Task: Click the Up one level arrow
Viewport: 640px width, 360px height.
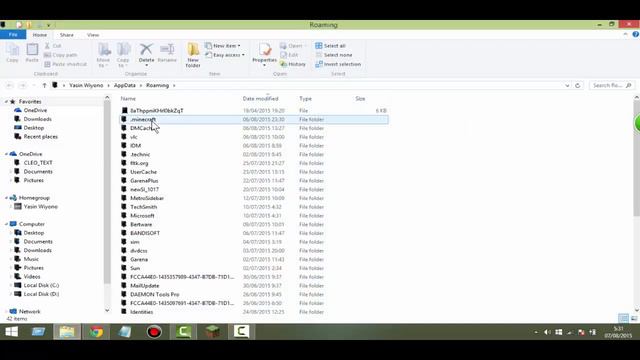Action: click(x=44, y=85)
